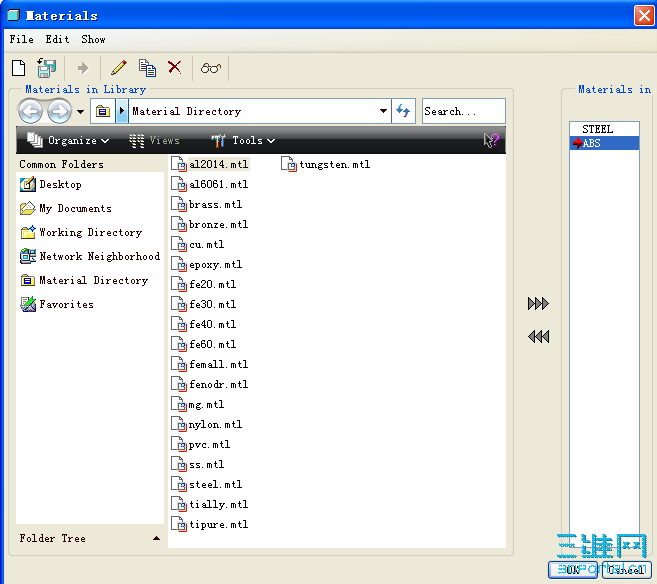This screenshot has width=657, height=584.
Task: Delete material with the red X icon
Action: [175, 67]
